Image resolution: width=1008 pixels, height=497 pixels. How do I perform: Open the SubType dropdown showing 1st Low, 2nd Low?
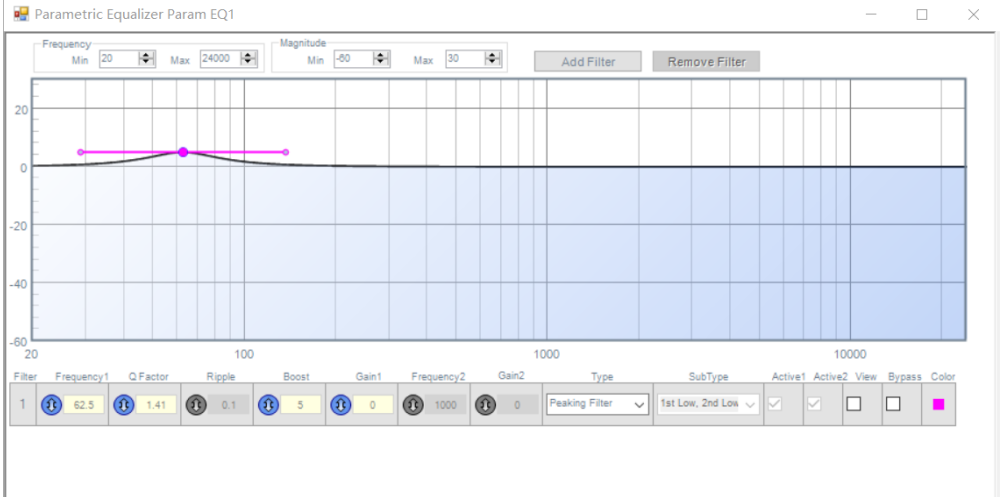[708, 404]
